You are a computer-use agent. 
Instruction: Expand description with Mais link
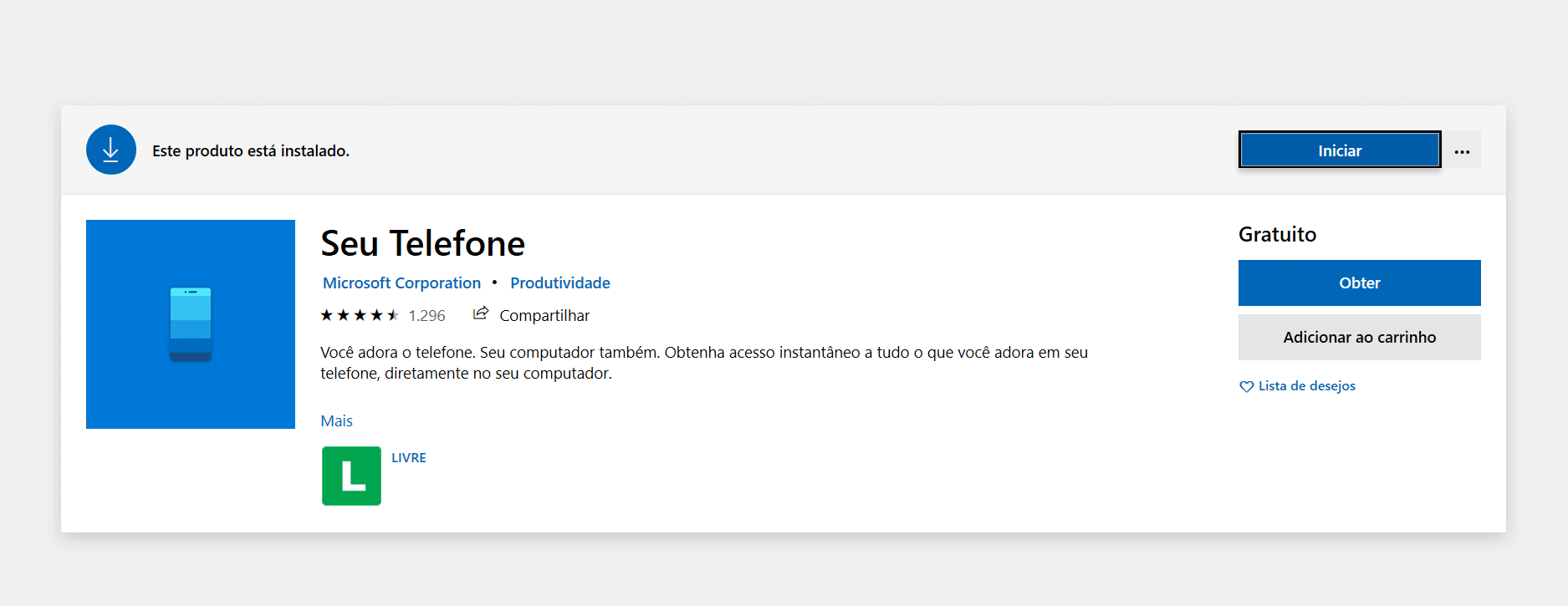[336, 420]
